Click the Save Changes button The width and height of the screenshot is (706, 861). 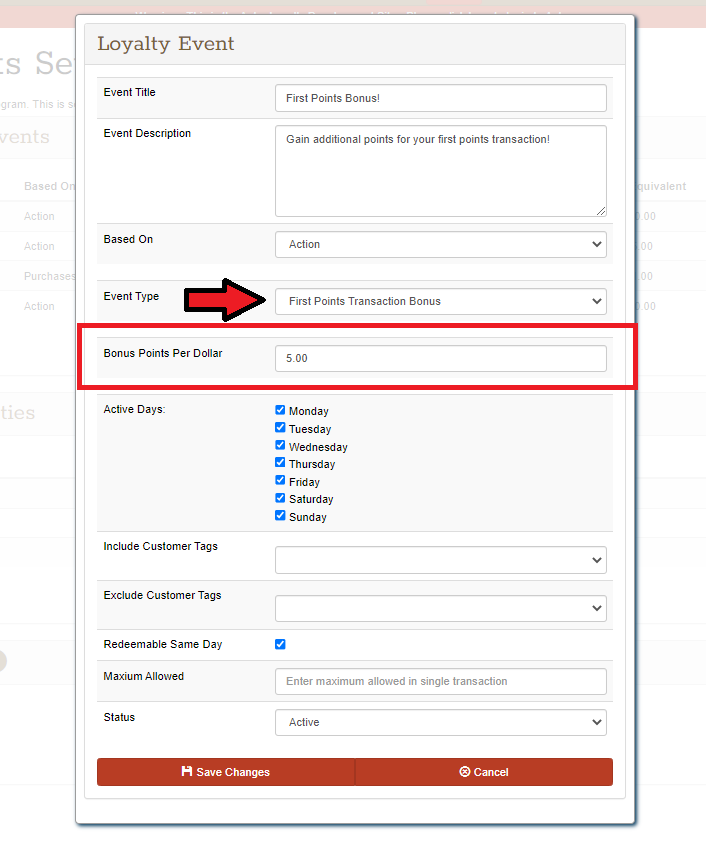[x=226, y=772]
